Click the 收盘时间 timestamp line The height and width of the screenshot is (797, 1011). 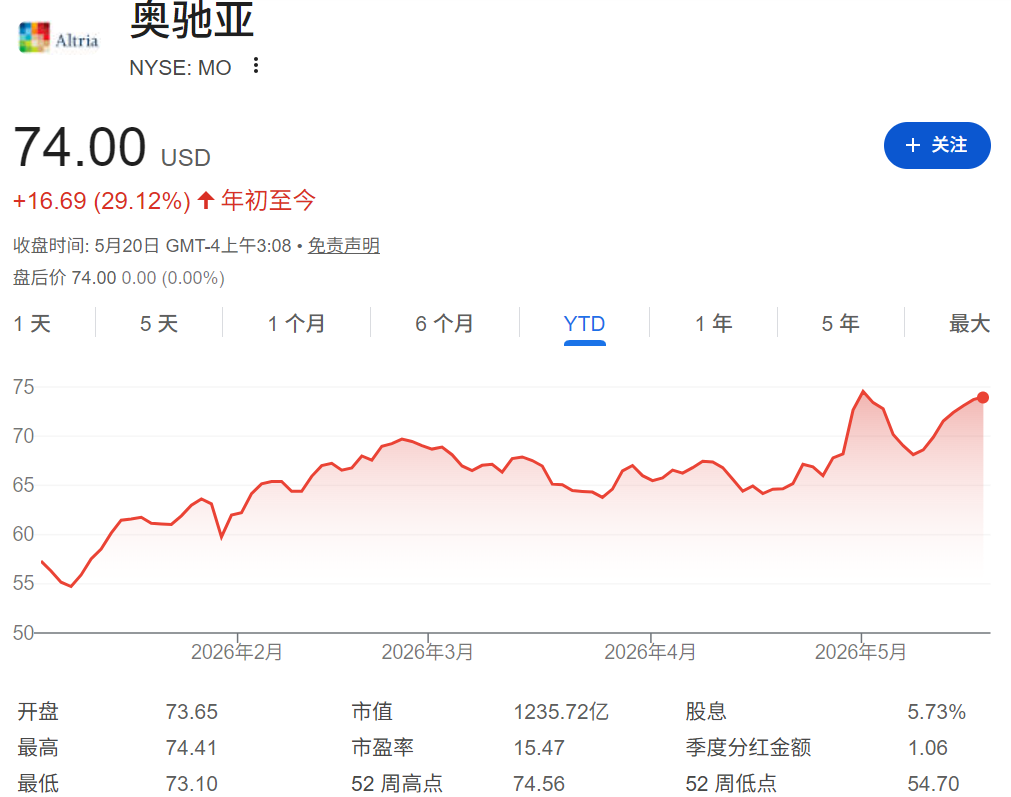(152, 246)
